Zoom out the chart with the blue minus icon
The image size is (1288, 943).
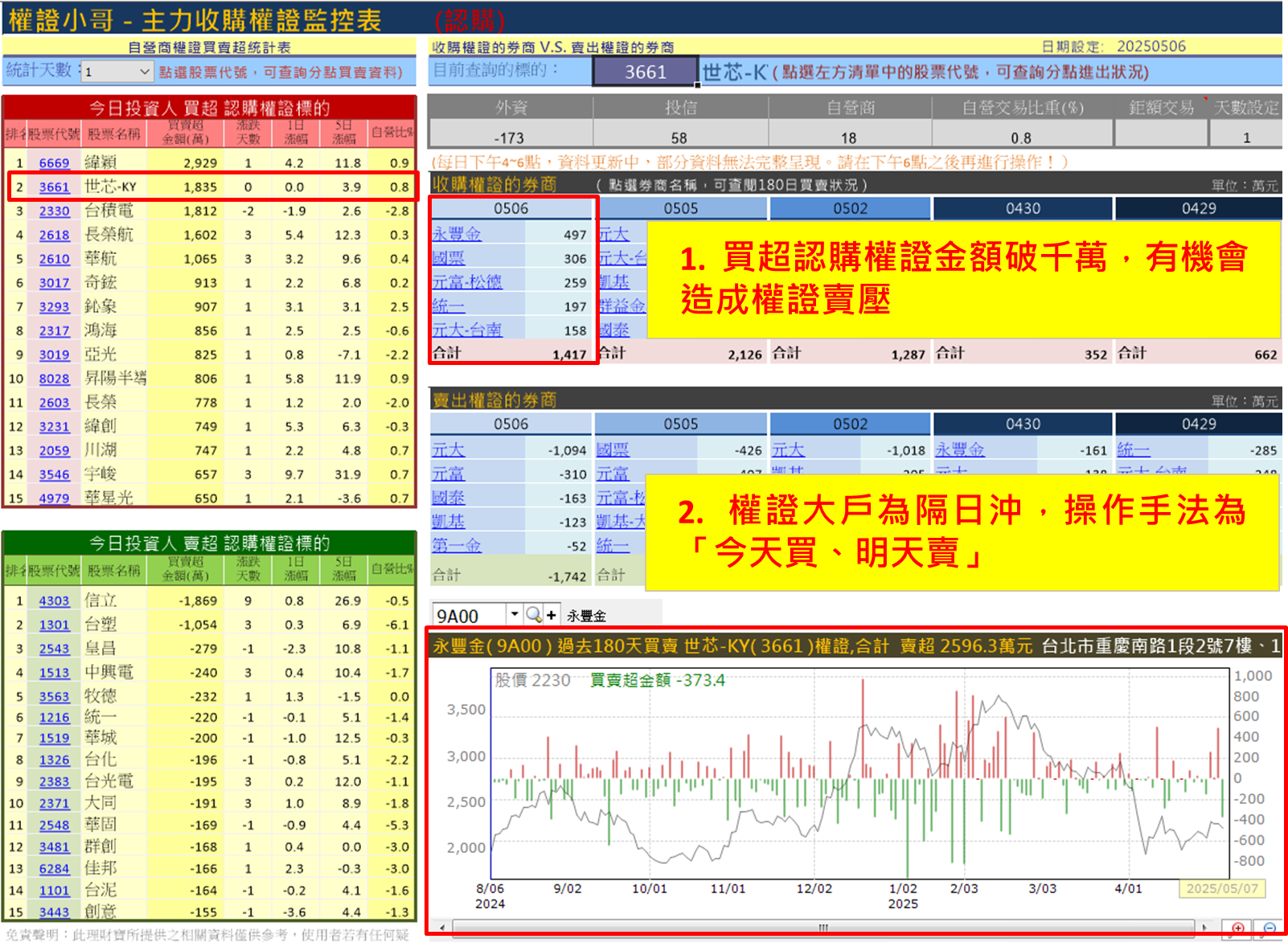coord(1270,929)
